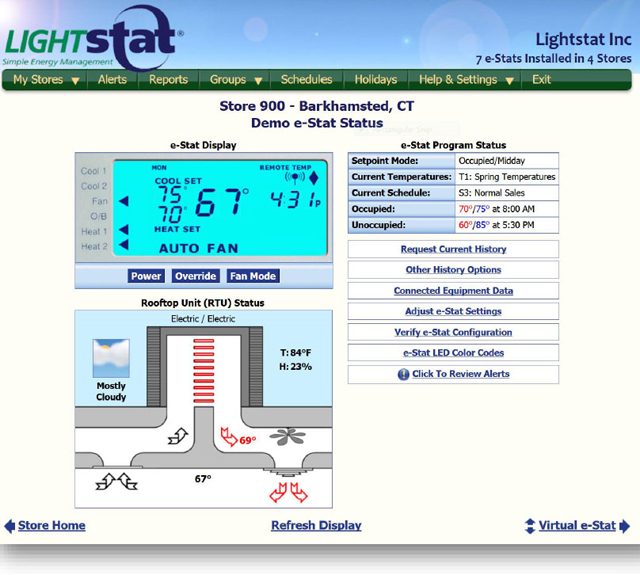
Task: Click the 67° room temperature reading
Action: coord(222,202)
